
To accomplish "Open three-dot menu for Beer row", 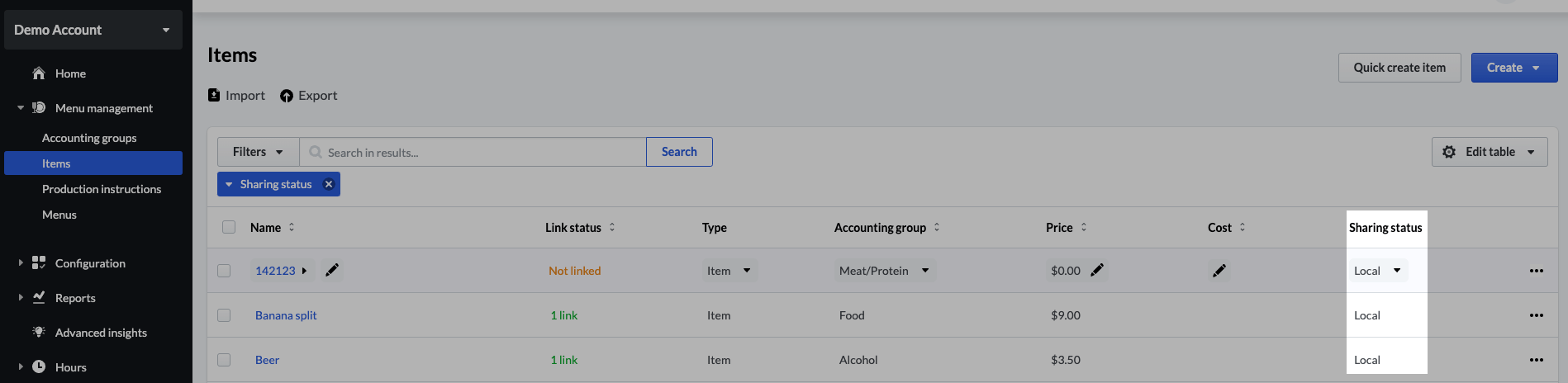I will point(1536,360).
